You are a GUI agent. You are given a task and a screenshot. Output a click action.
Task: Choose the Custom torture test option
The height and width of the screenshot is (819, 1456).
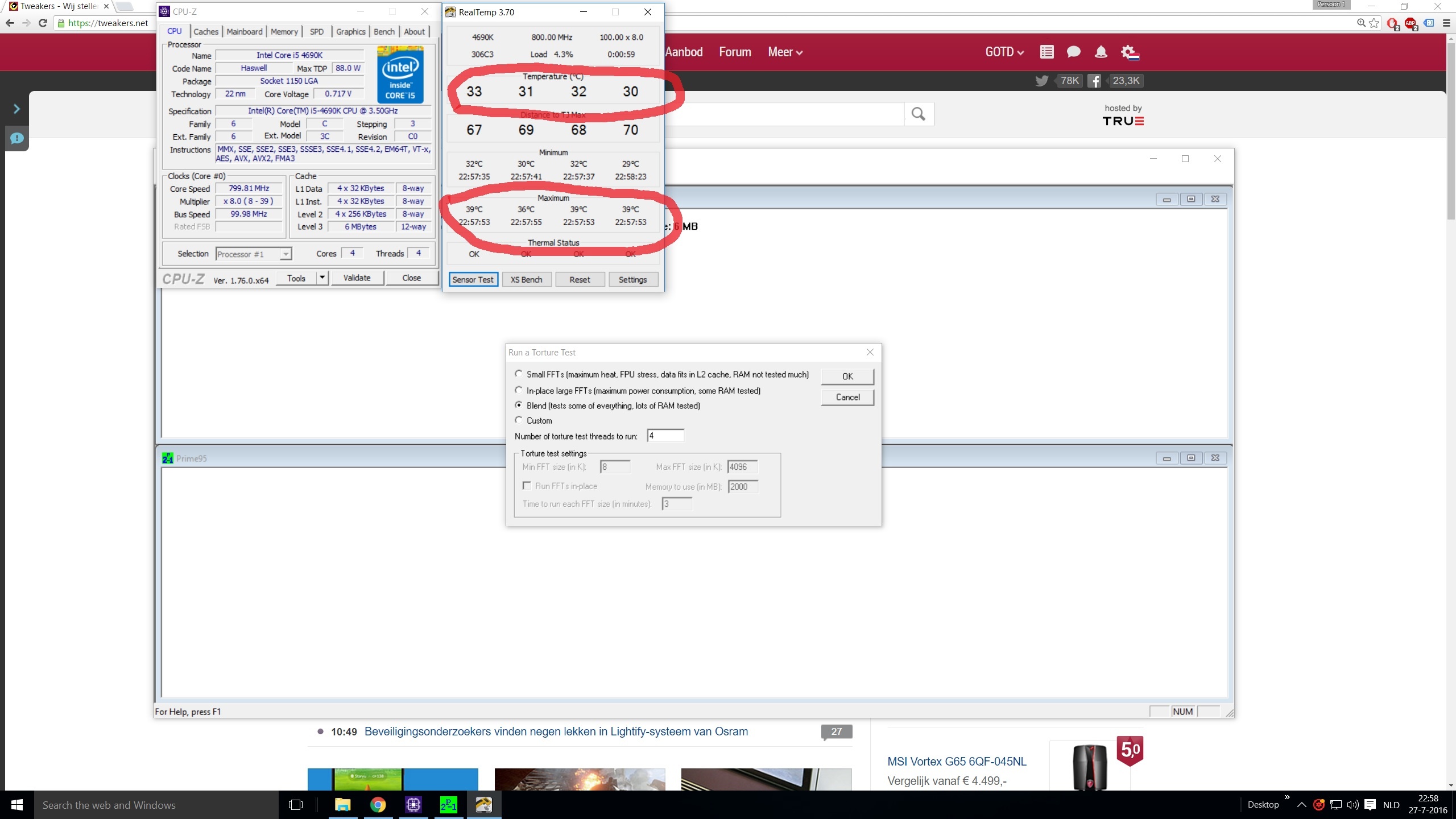pos(519,420)
